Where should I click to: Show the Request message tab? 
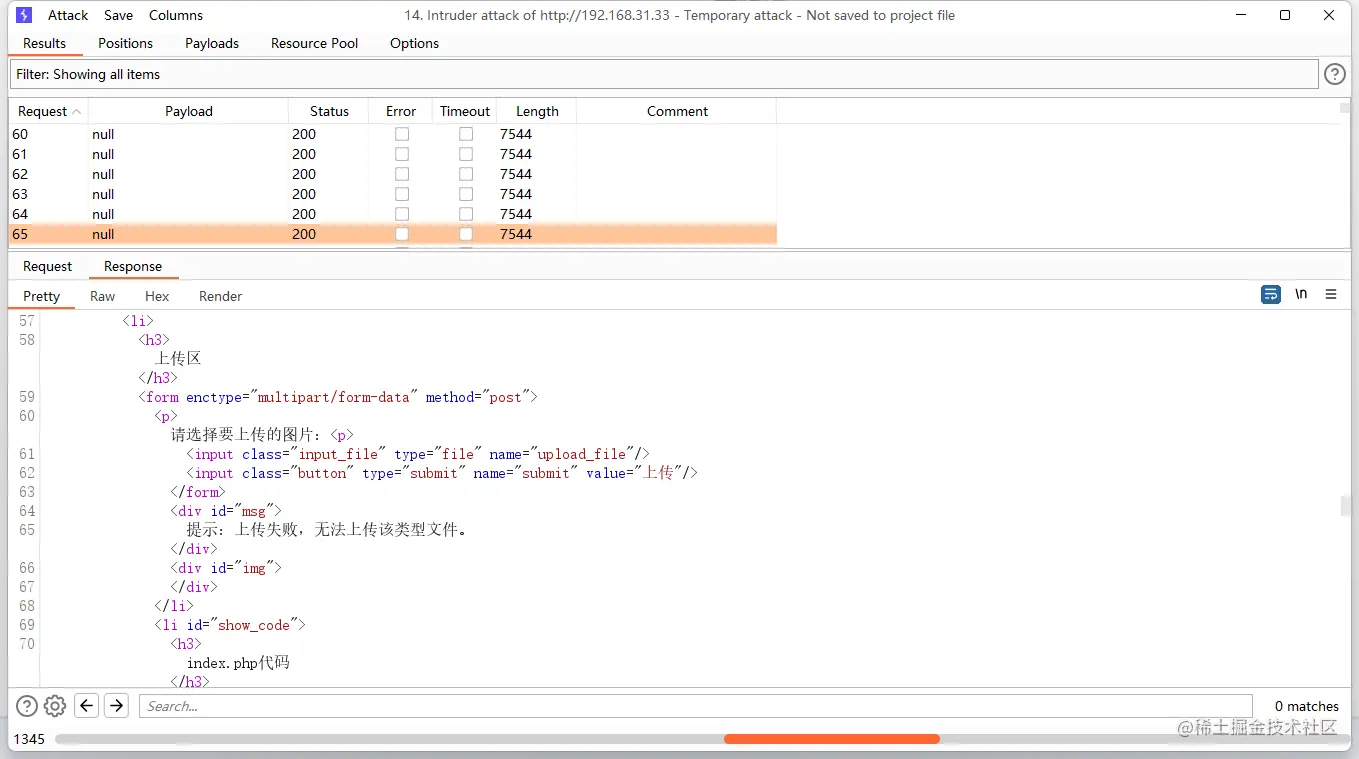click(x=48, y=266)
